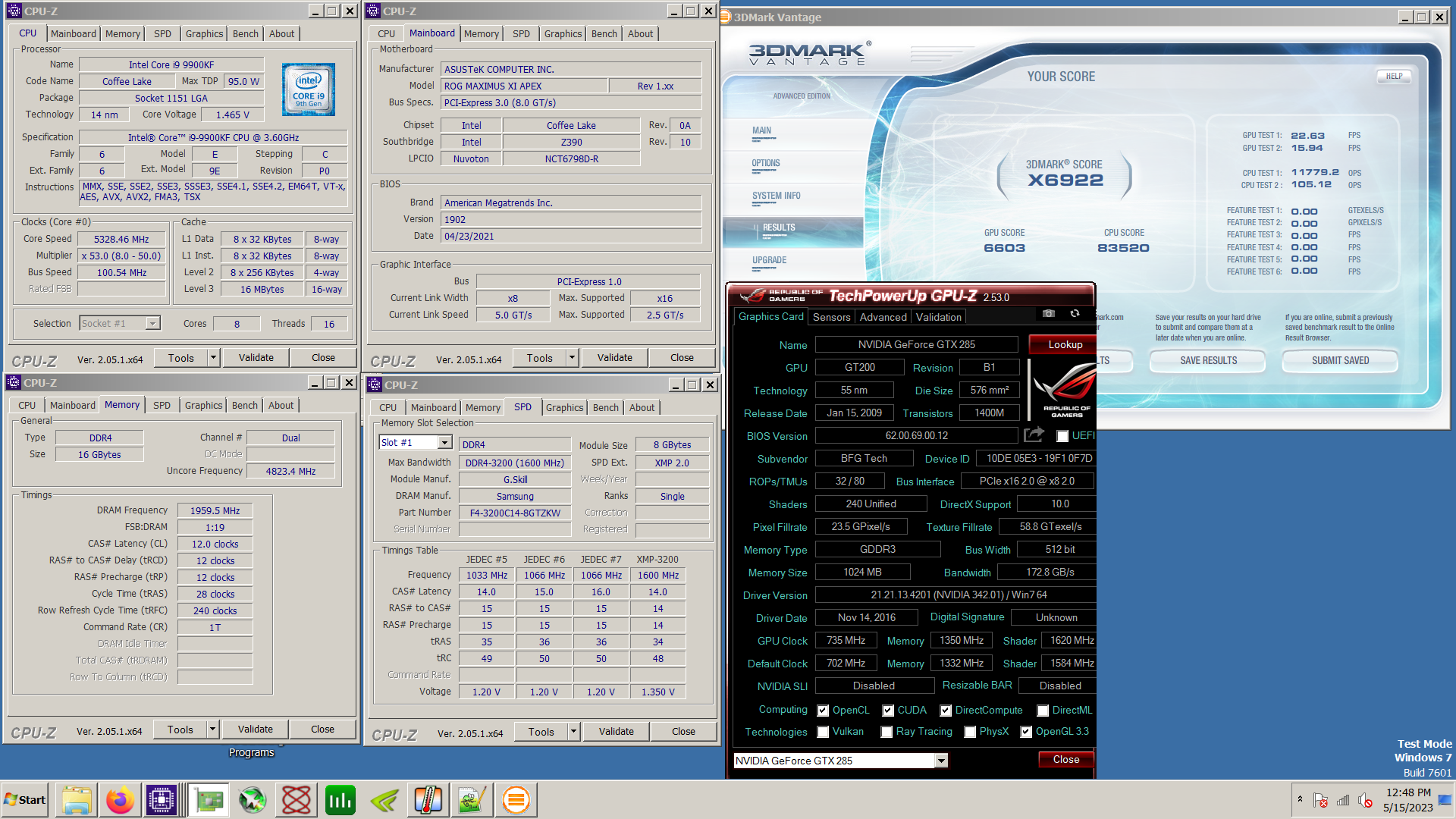Expand Tools arrow in CPU-Z SPD window
Screen dimensions: 1456x819
(x=574, y=732)
